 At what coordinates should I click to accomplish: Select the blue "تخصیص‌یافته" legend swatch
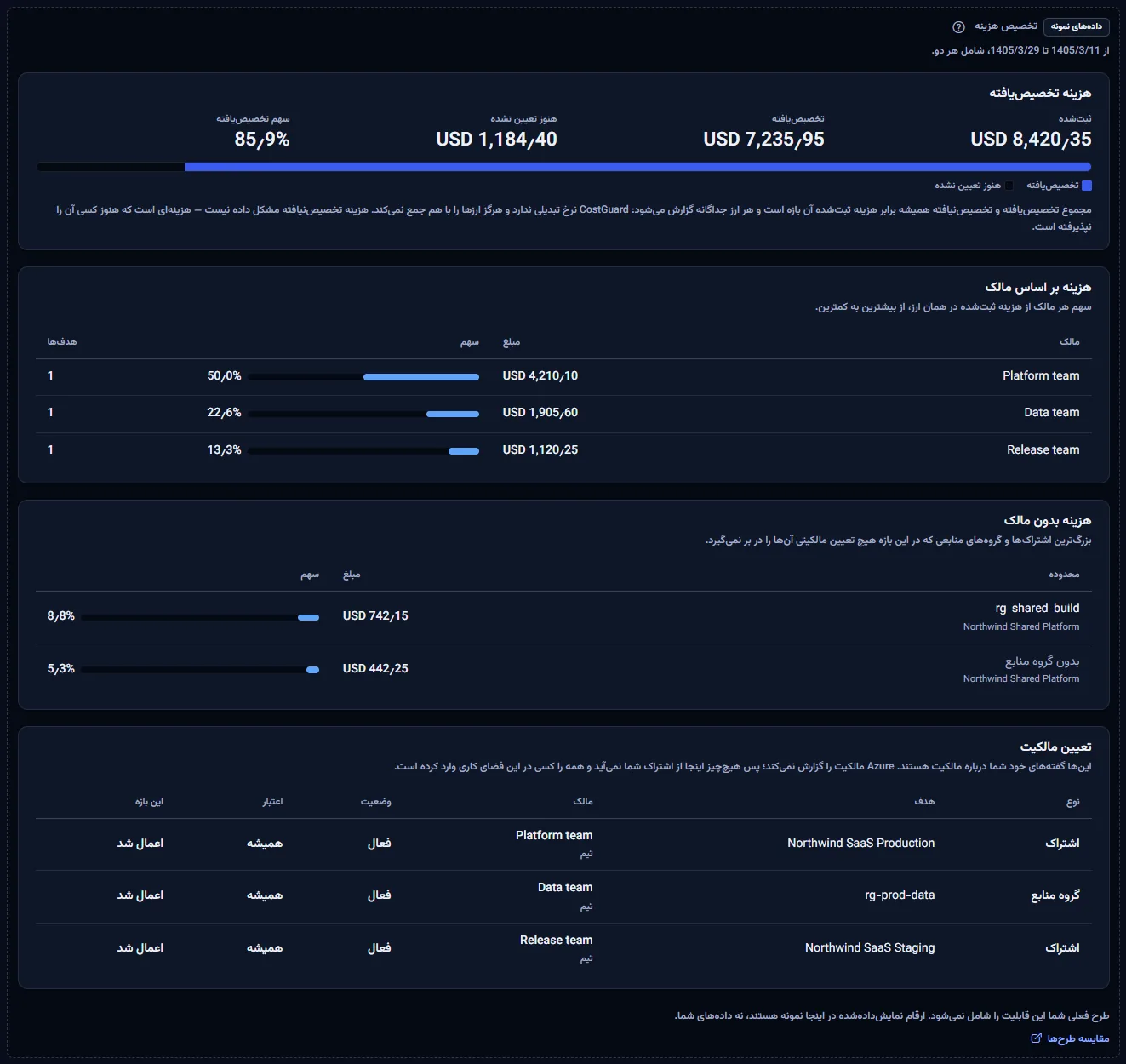[1087, 186]
